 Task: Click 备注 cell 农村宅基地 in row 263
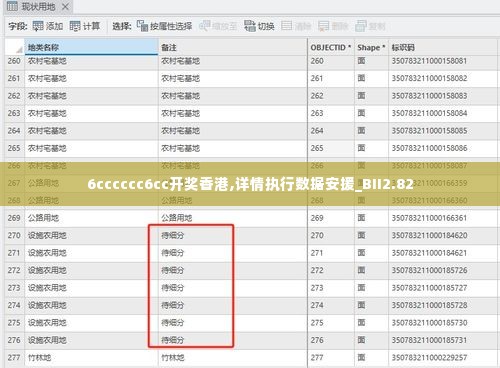pyautogui.click(x=233, y=114)
